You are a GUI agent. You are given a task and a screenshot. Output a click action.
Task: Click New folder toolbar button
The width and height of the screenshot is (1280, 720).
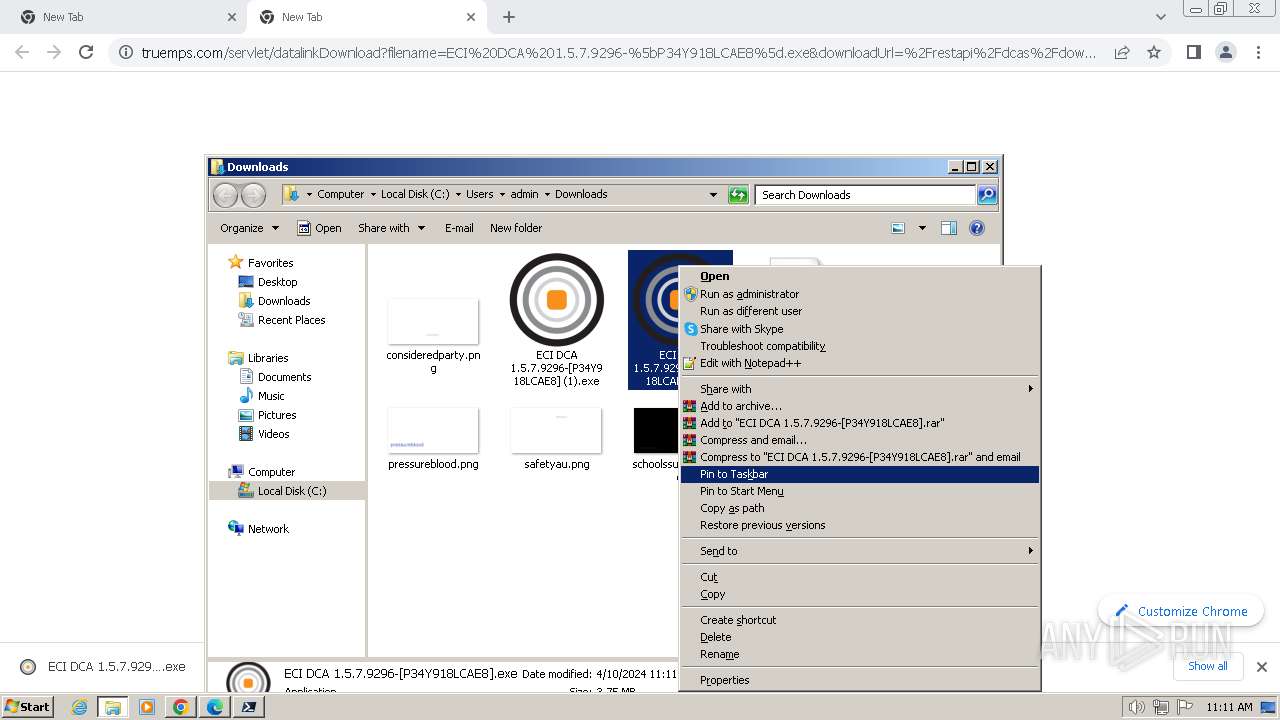[516, 228]
